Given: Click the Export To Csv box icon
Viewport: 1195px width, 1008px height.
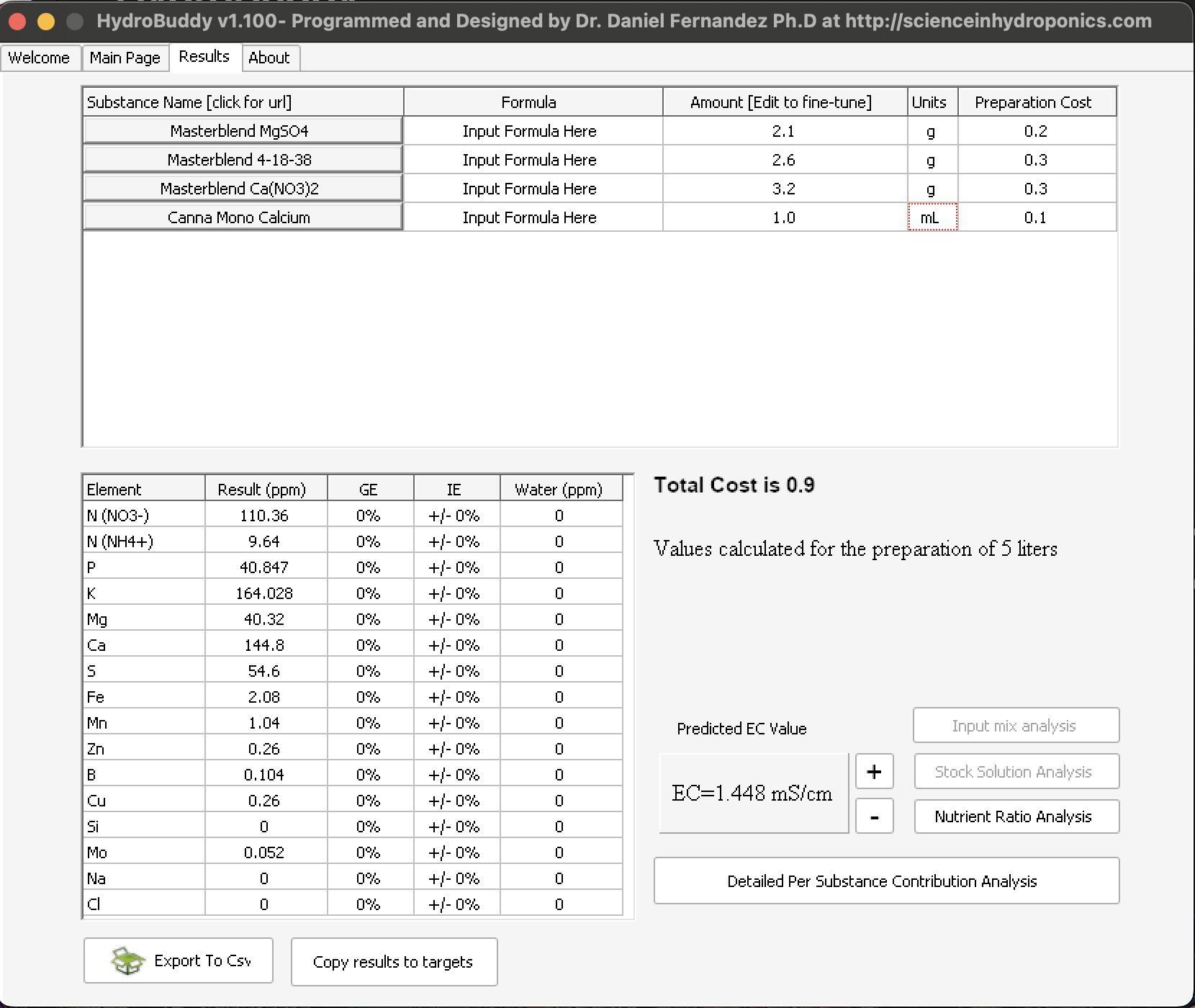Looking at the screenshot, I should pos(129,960).
